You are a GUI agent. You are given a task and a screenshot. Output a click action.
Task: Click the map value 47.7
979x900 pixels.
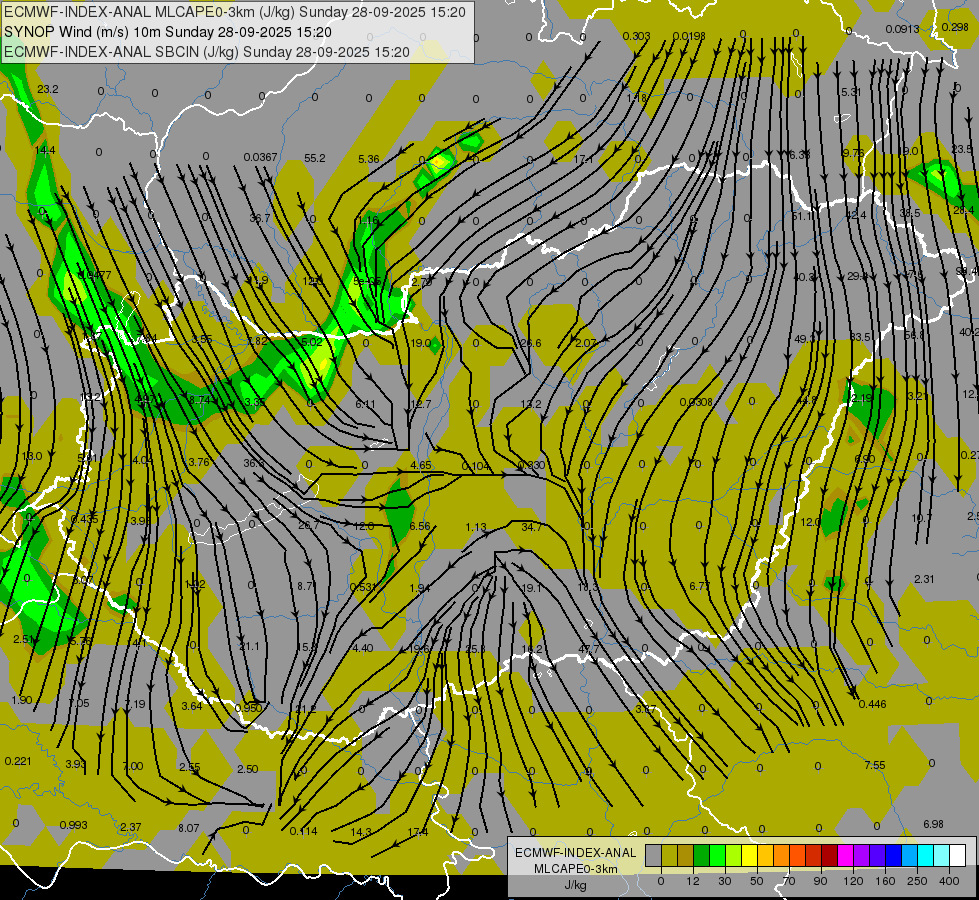[x=589, y=648]
